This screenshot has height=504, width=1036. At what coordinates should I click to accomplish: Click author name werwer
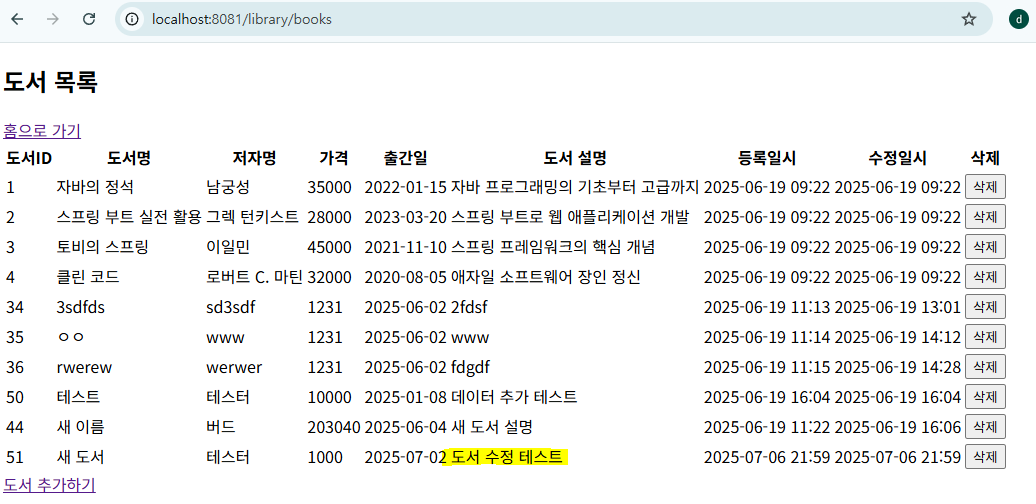(234, 367)
